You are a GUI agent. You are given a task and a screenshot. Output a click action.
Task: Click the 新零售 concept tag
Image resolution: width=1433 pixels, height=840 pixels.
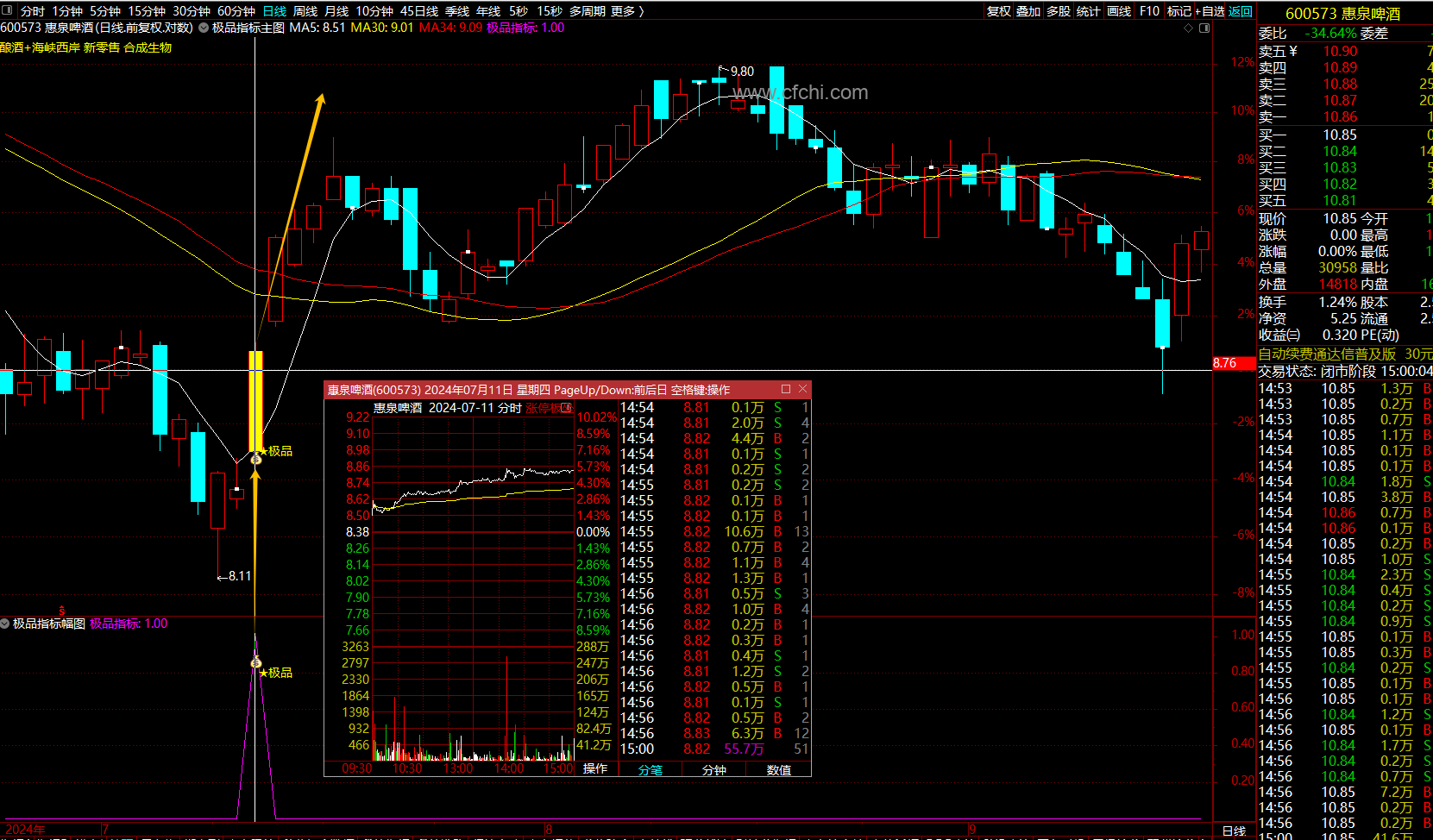point(102,47)
